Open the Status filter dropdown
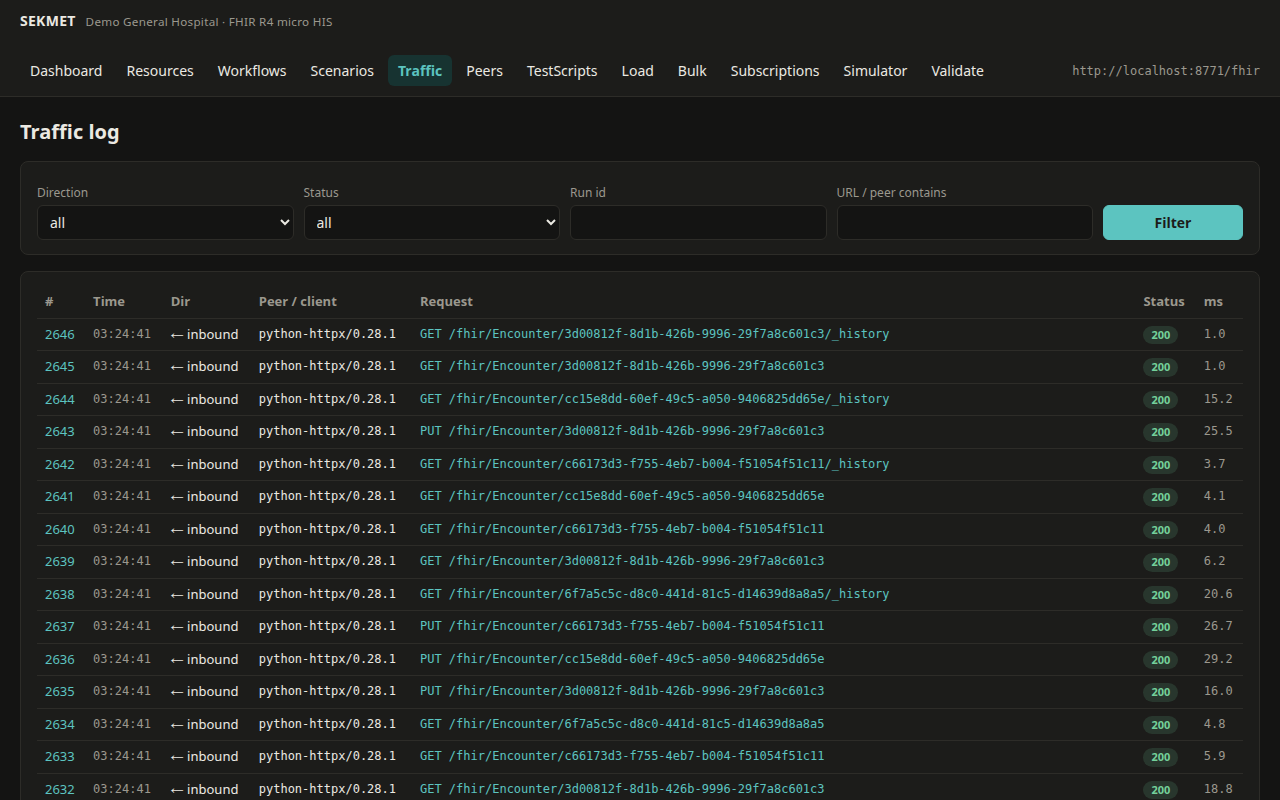1280x800 pixels. pyautogui.click(x=432, y=222)
